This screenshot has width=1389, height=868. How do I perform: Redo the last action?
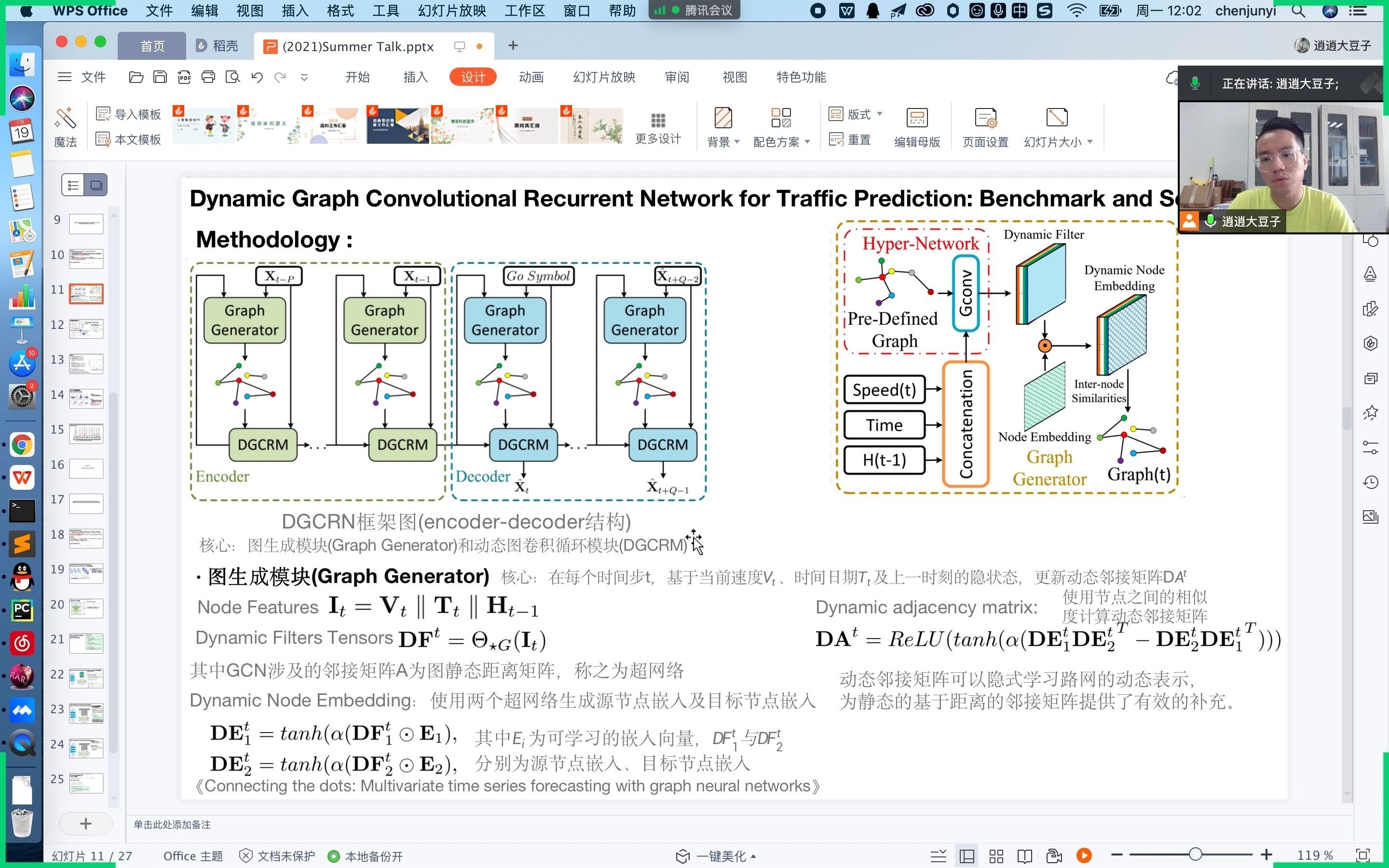[280, 77]
